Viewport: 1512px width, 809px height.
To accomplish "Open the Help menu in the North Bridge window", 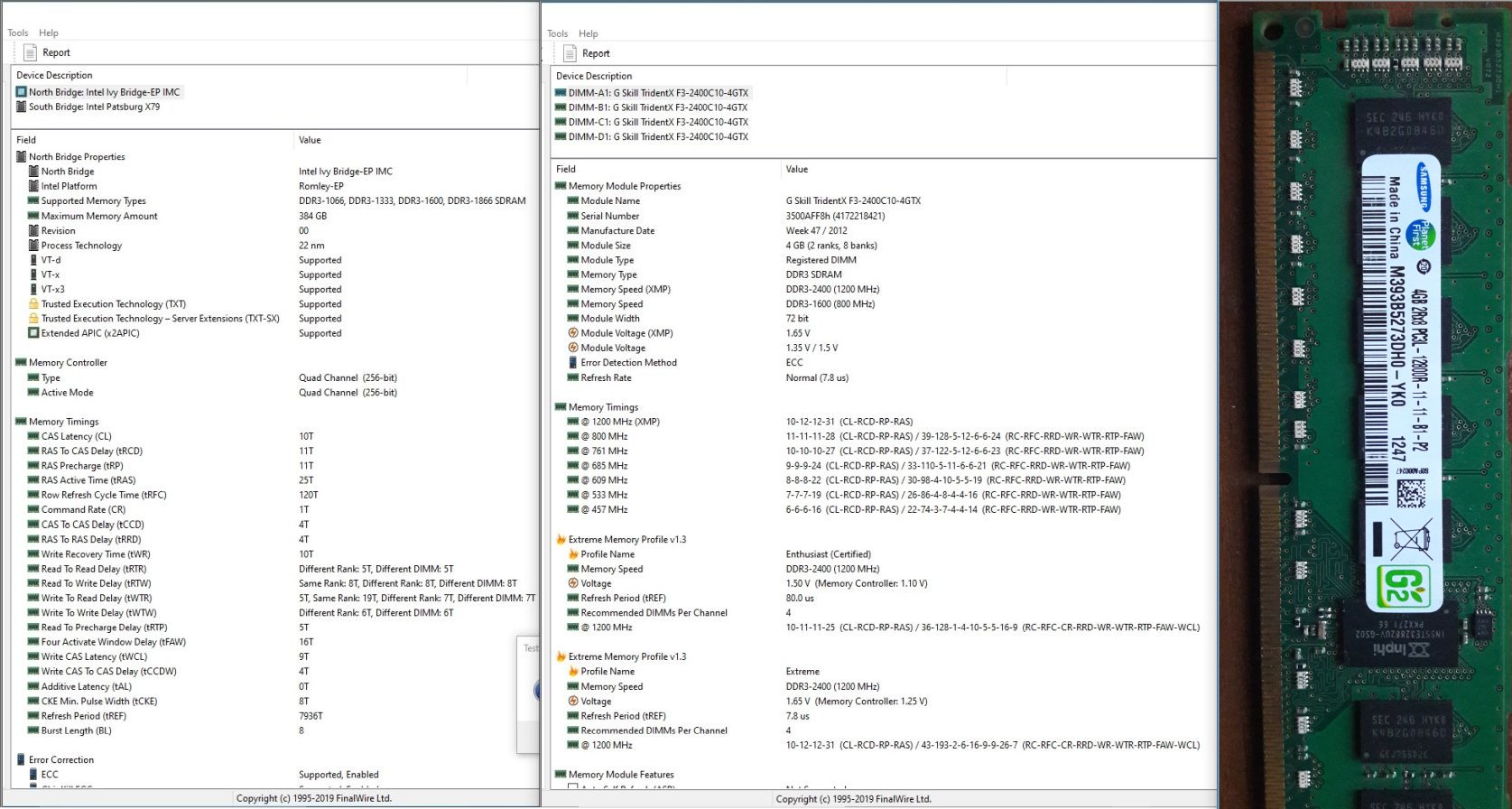I will click(x=49, y=33).
